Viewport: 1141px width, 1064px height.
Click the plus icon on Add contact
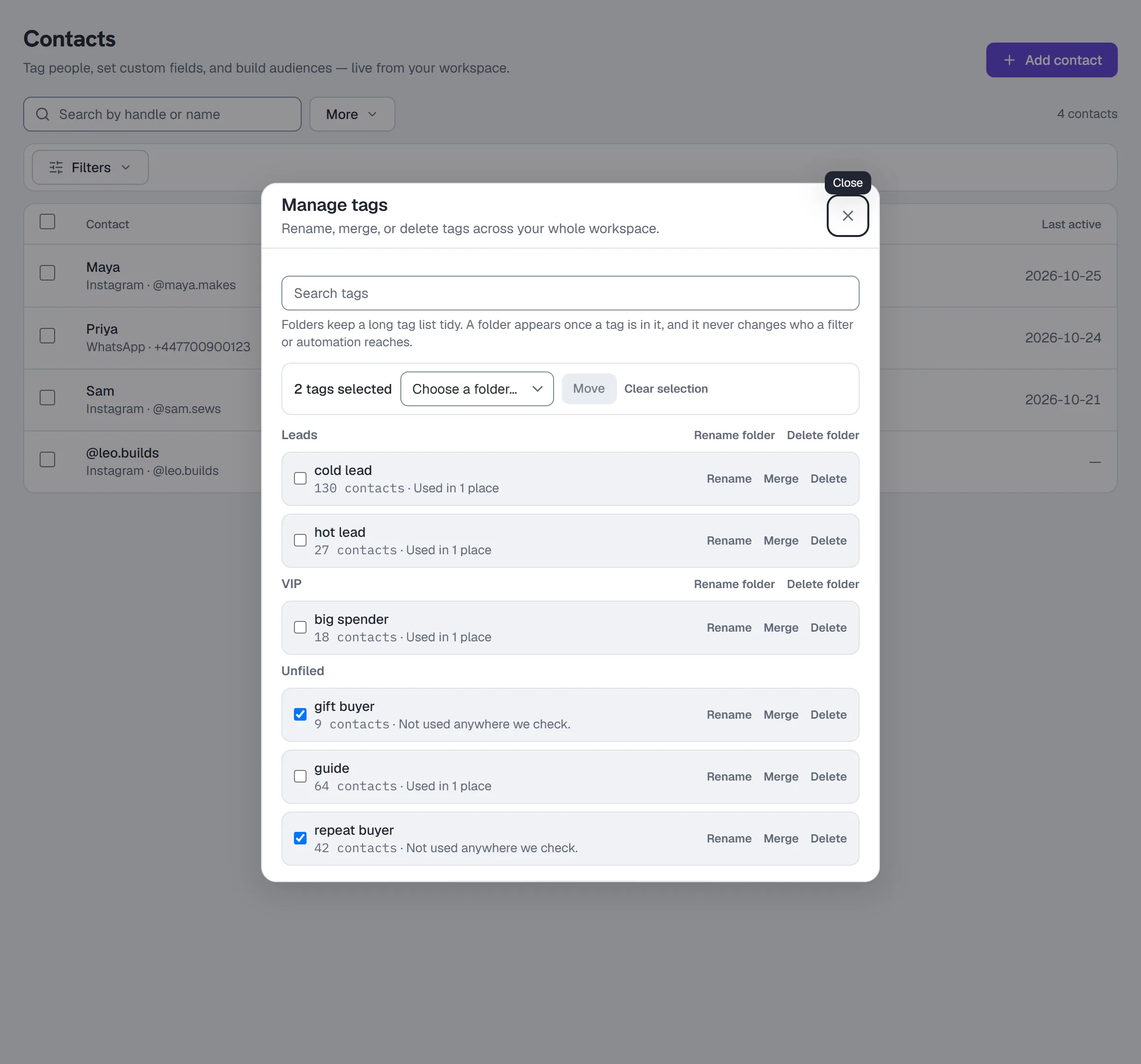[x=1009, y=60]
